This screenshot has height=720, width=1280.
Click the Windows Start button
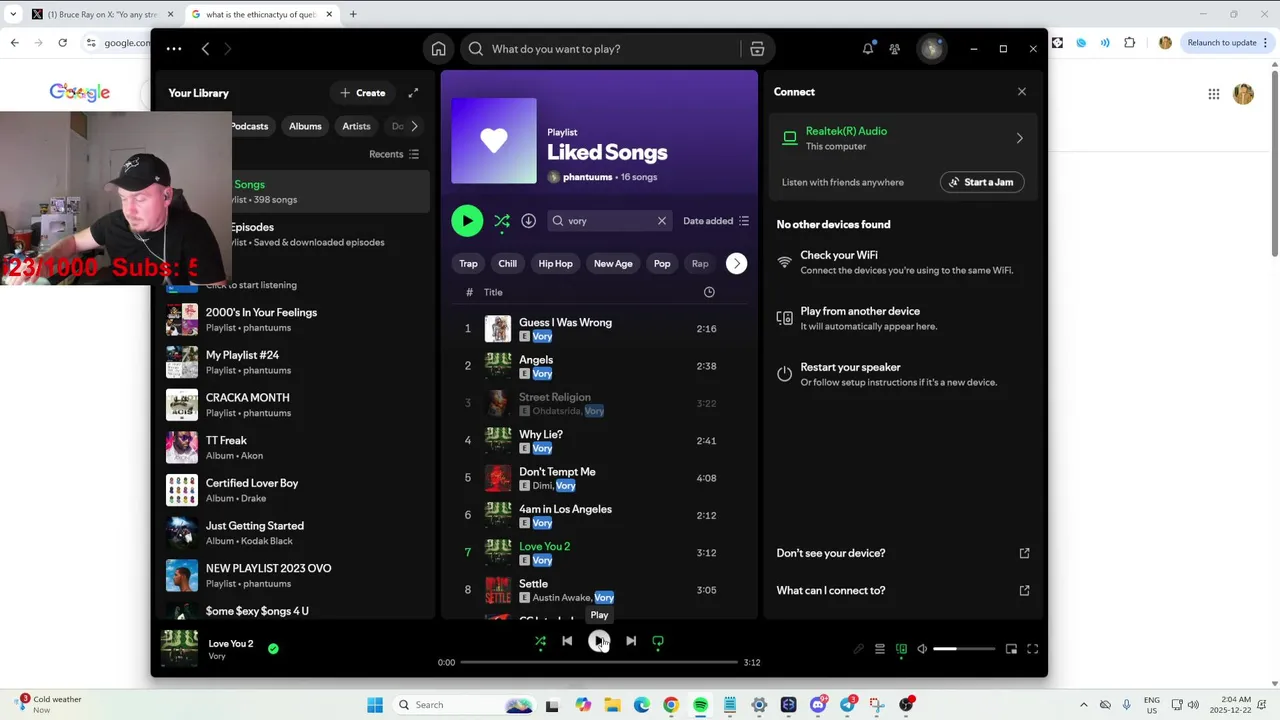click(x=375, y=705)
